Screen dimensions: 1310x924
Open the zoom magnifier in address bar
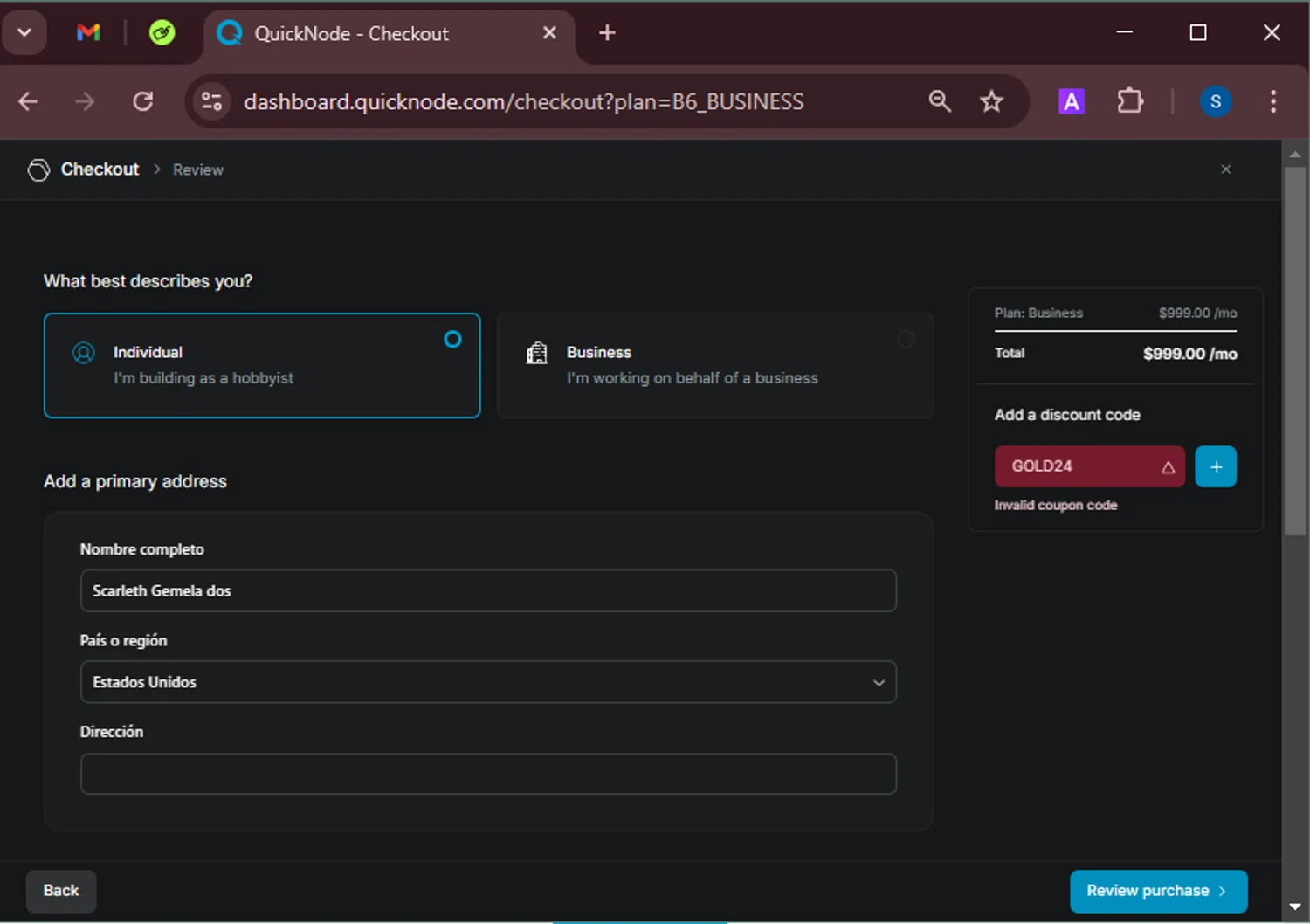click(x=940, y=101)
